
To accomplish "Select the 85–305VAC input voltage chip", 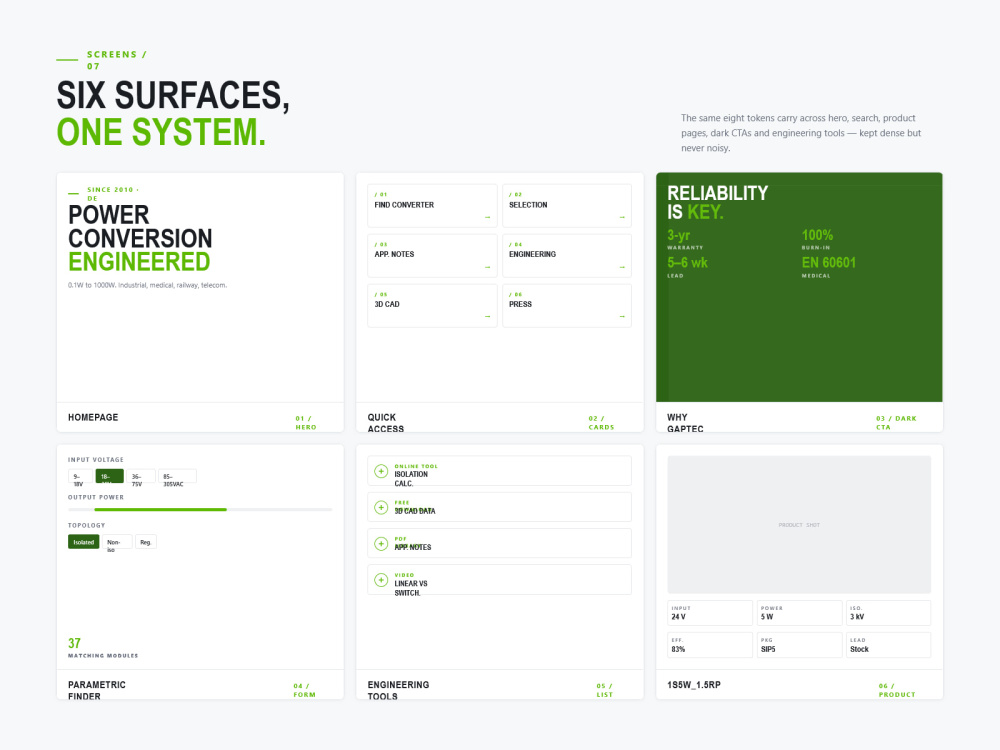I will [x=177, y=476].
